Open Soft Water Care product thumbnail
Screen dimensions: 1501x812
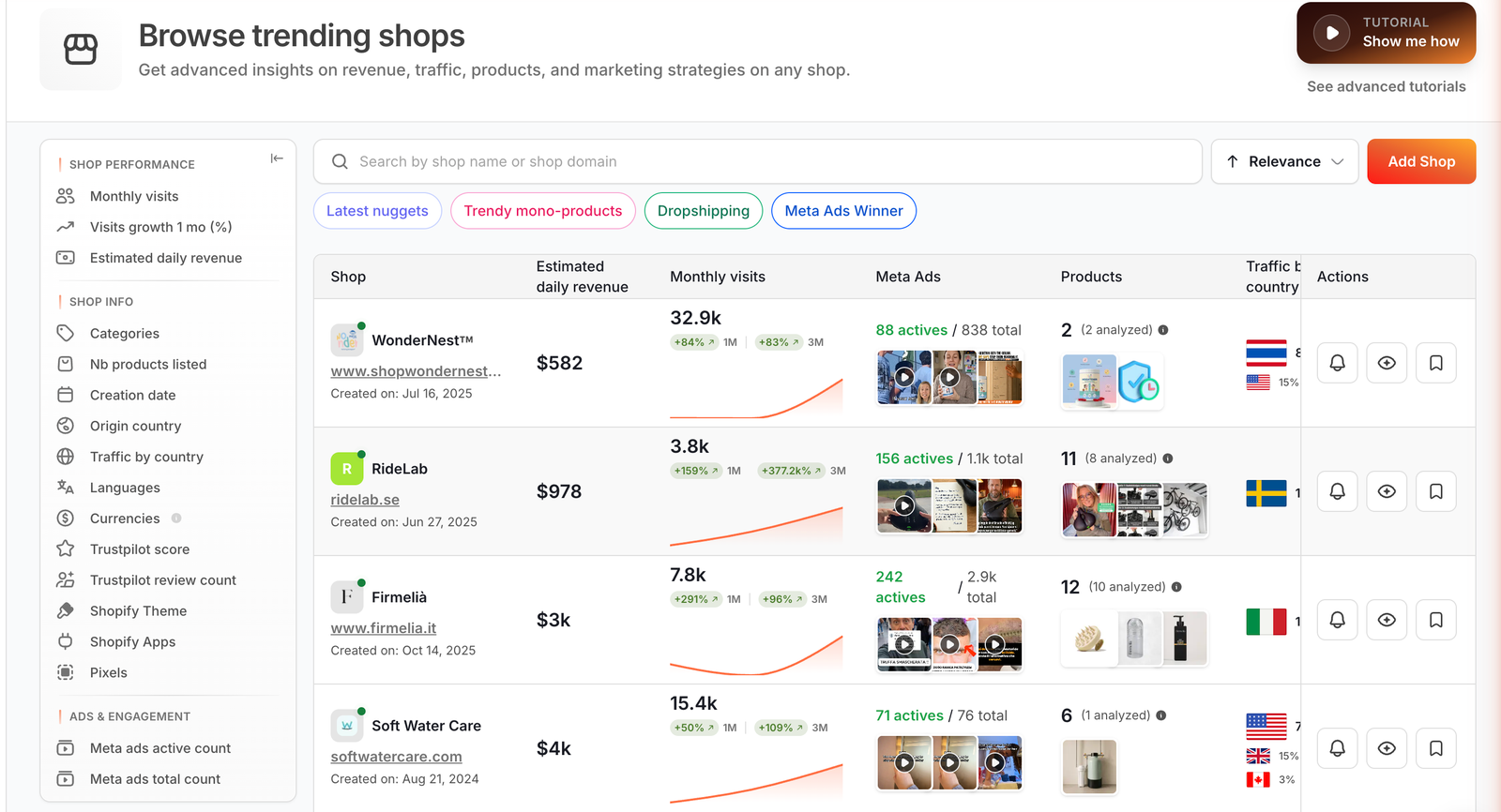(1089, 766)
